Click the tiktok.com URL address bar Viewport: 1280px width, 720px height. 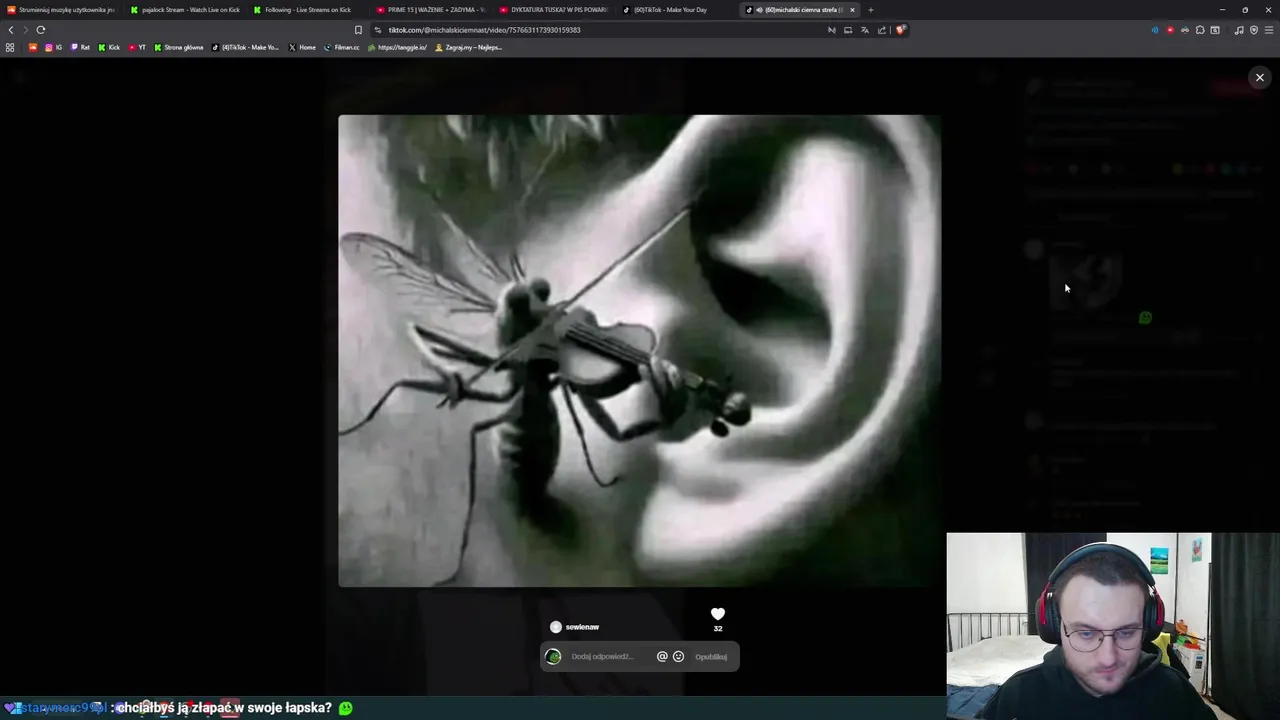600,30
